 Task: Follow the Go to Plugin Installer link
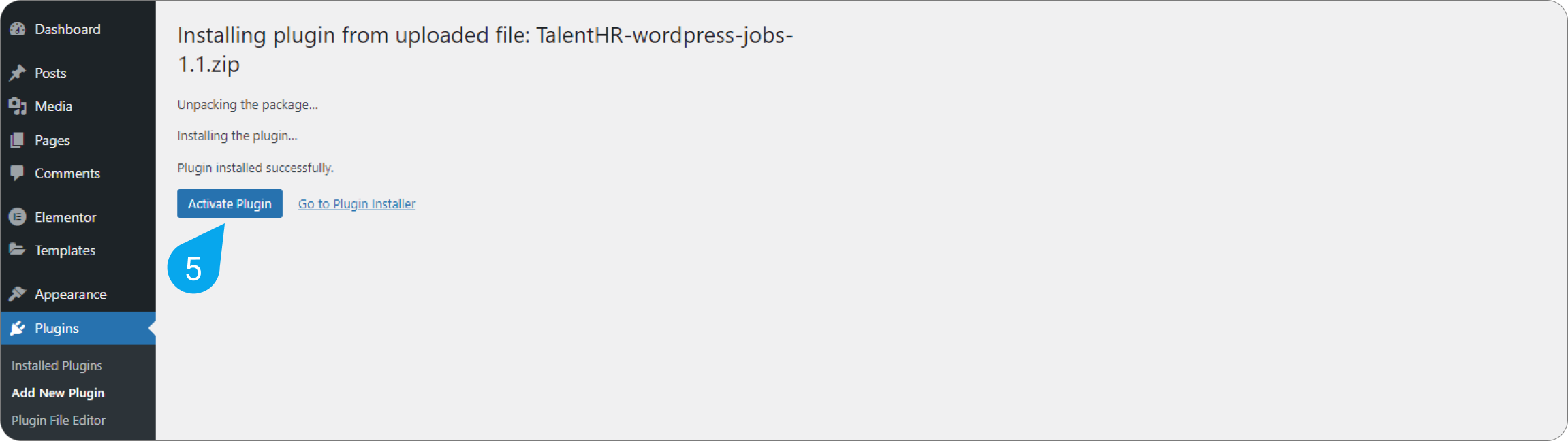[x=356, y=204]
